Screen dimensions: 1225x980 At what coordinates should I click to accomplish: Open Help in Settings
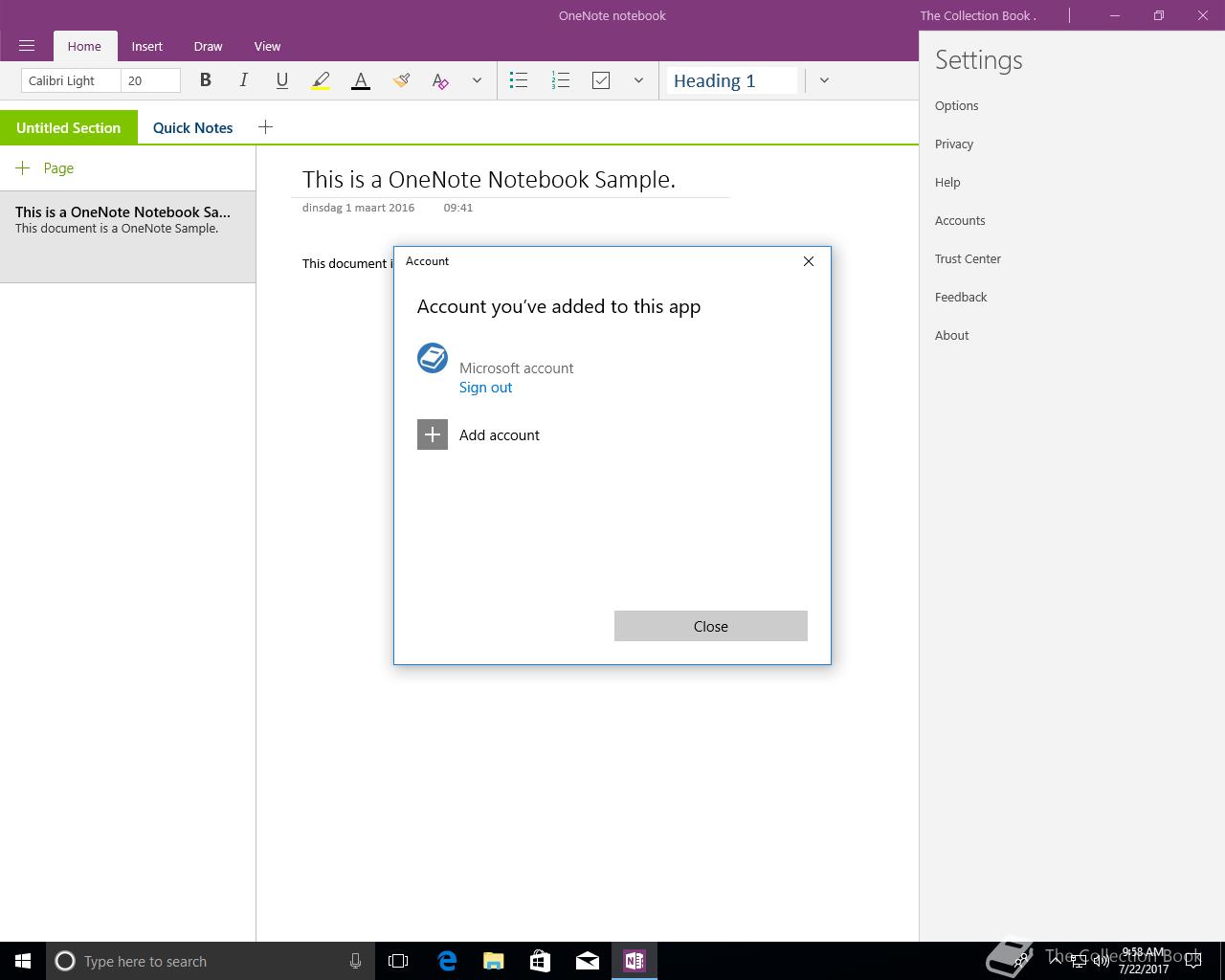pyautogui.click(x=947, y=182)
